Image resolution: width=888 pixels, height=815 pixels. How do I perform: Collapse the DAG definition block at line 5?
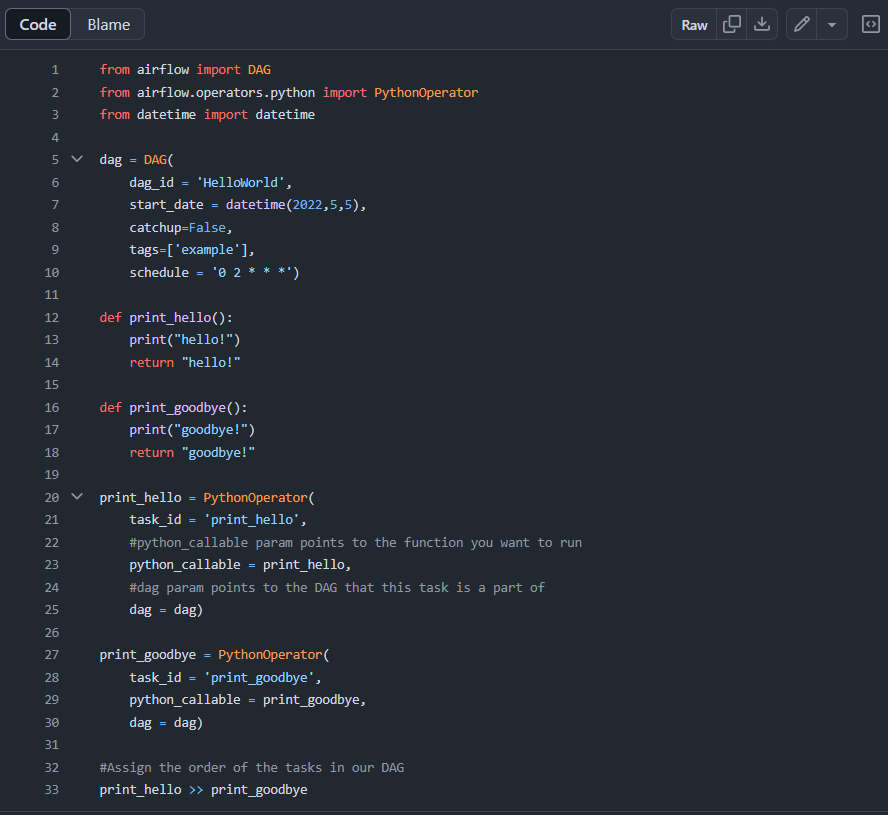click(x=77, y=159)
